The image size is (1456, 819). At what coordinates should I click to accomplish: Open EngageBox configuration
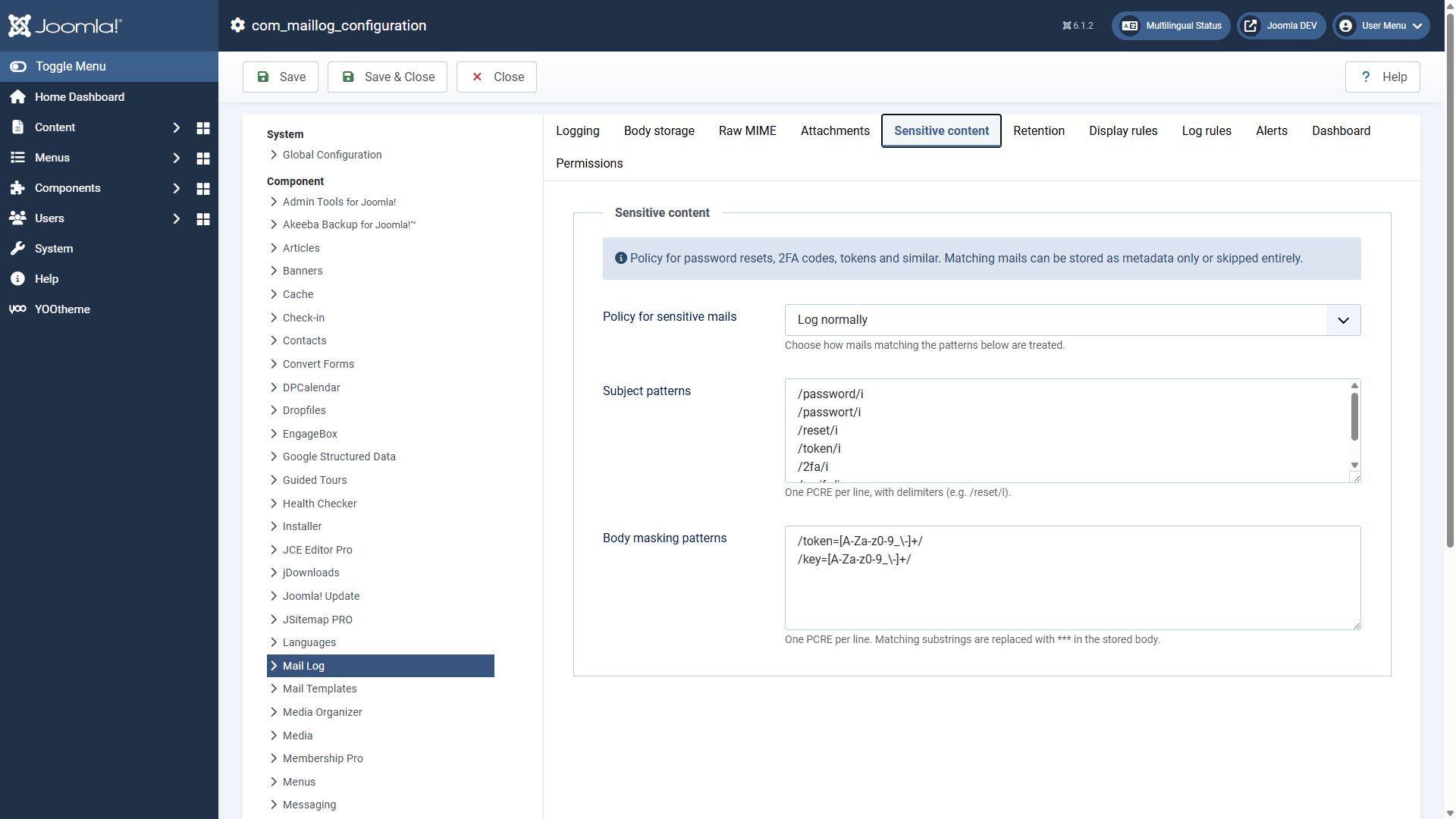[309, 434]
